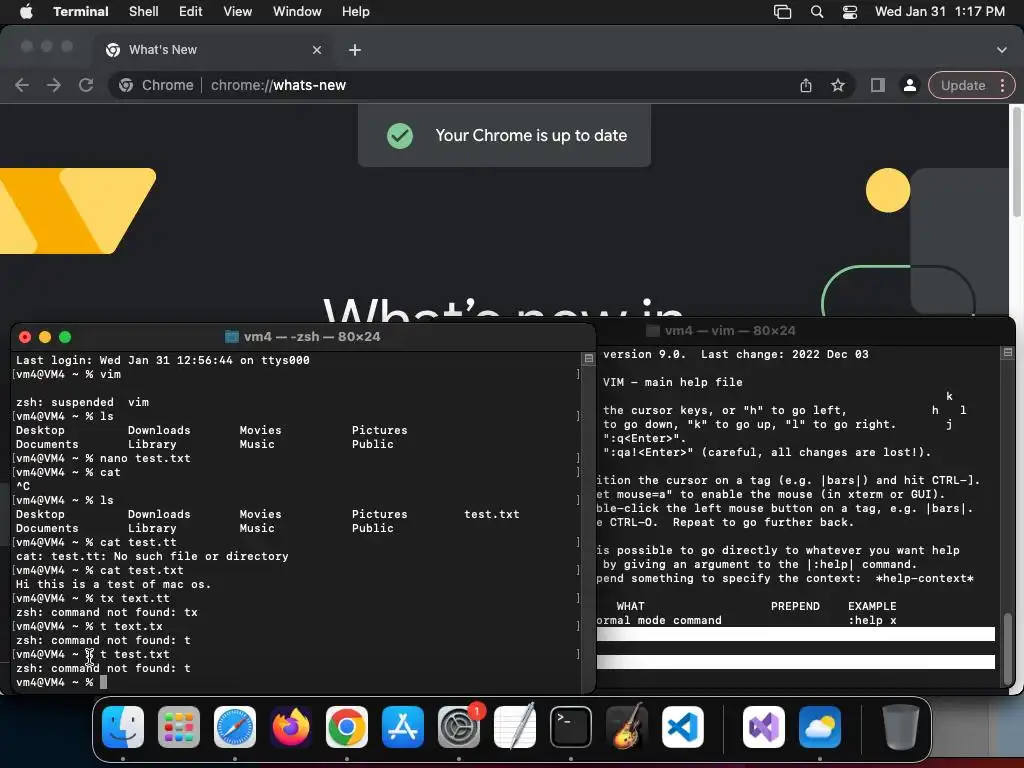Open Google Chrome in the dock
Viewport: 1024px width, 768px height.
(347, 727)
